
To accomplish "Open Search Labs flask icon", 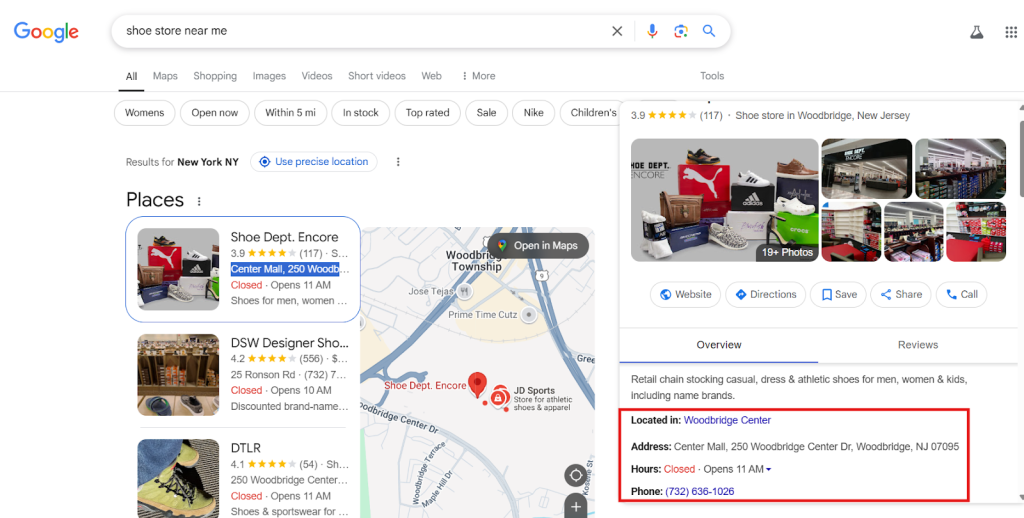I will coord(977,32).
